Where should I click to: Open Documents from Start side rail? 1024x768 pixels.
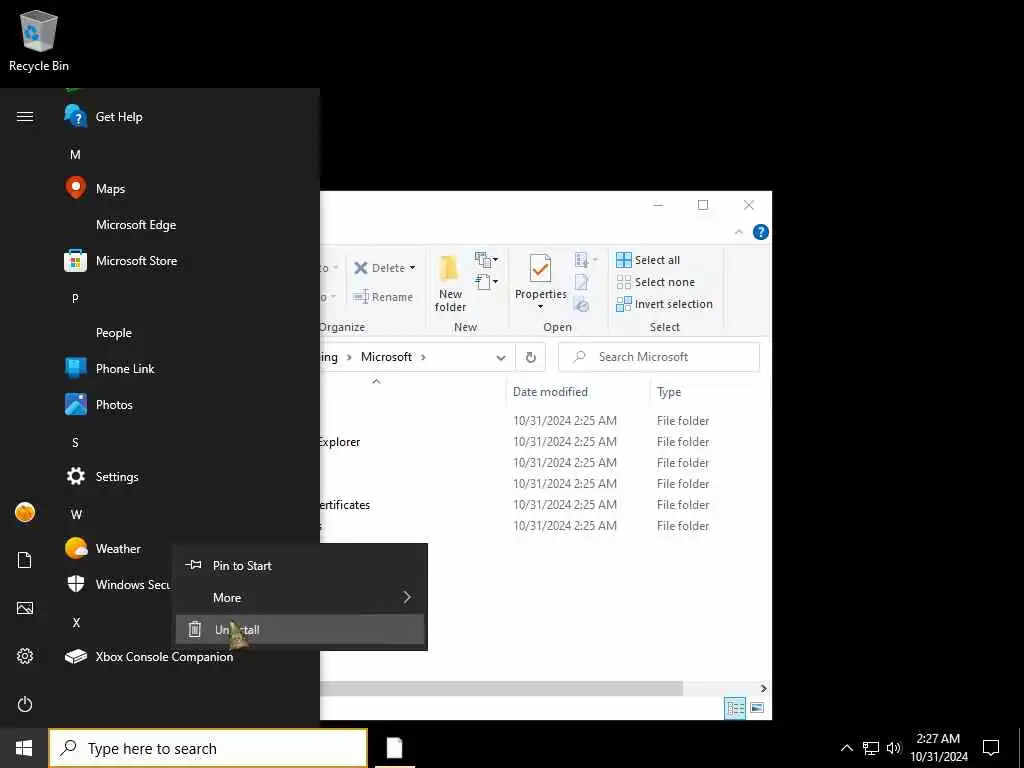[25, 560]
